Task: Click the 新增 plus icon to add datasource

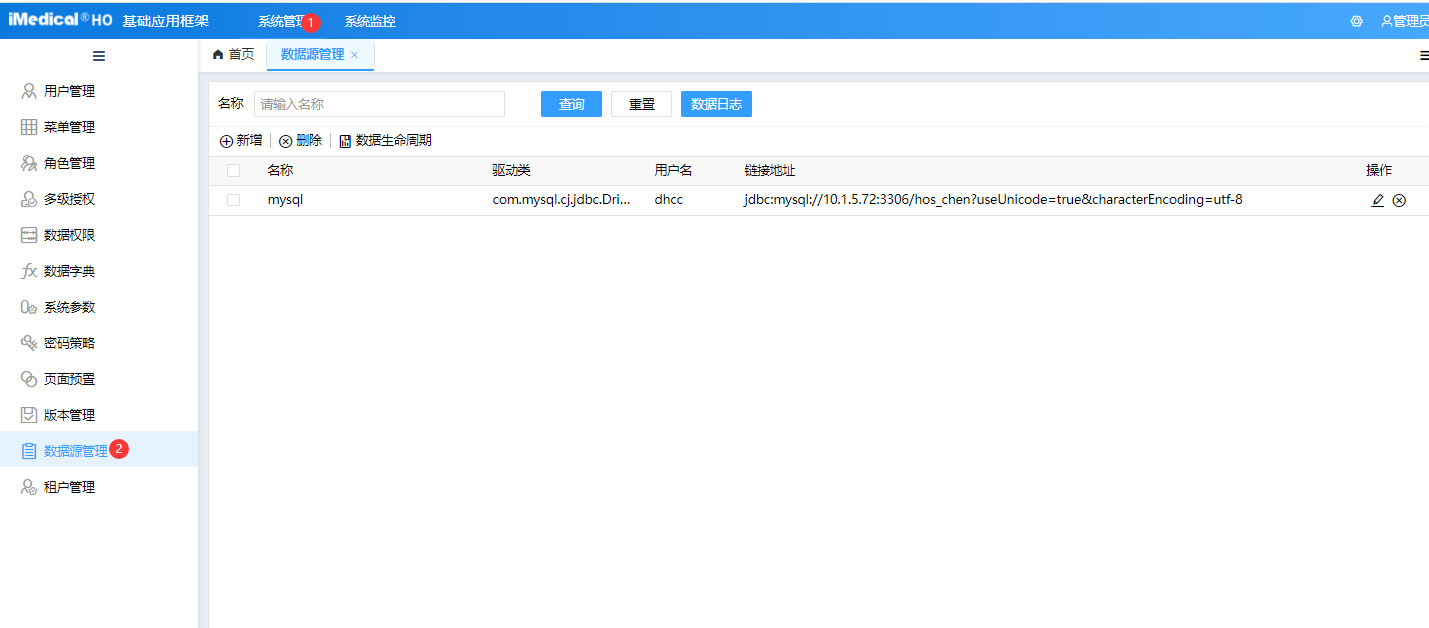Action: pyautogui.click(x=226, y=140)
